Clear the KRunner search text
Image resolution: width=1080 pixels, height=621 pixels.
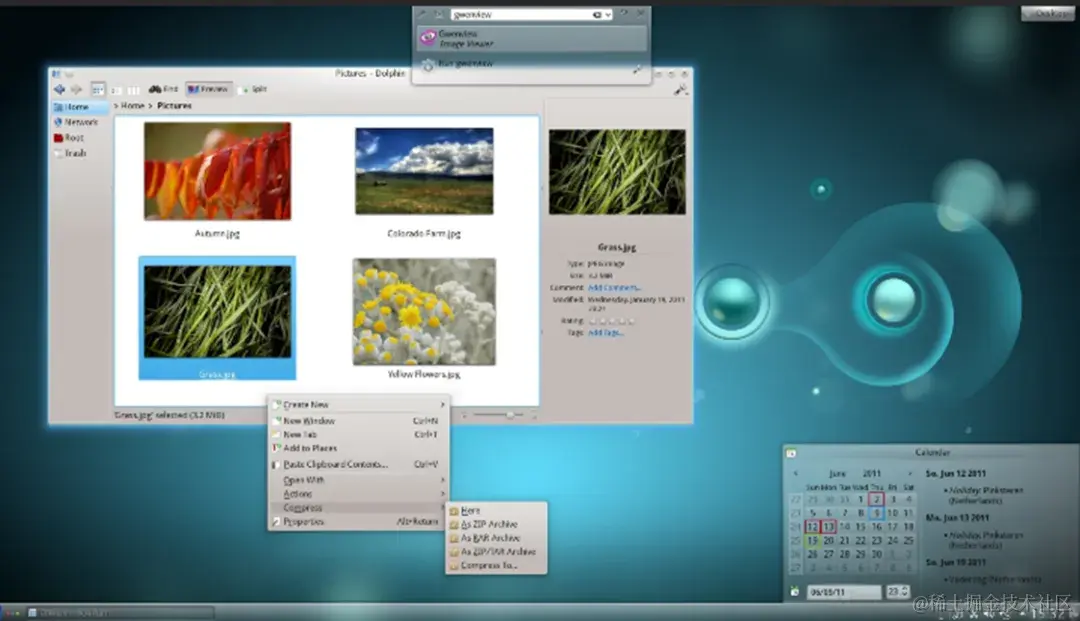[x=597, y=14]
